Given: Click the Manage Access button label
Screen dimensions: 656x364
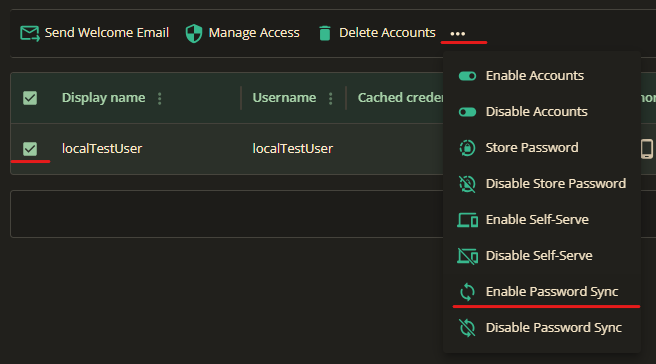Looking at the screenshot, I should click(254, 33).
